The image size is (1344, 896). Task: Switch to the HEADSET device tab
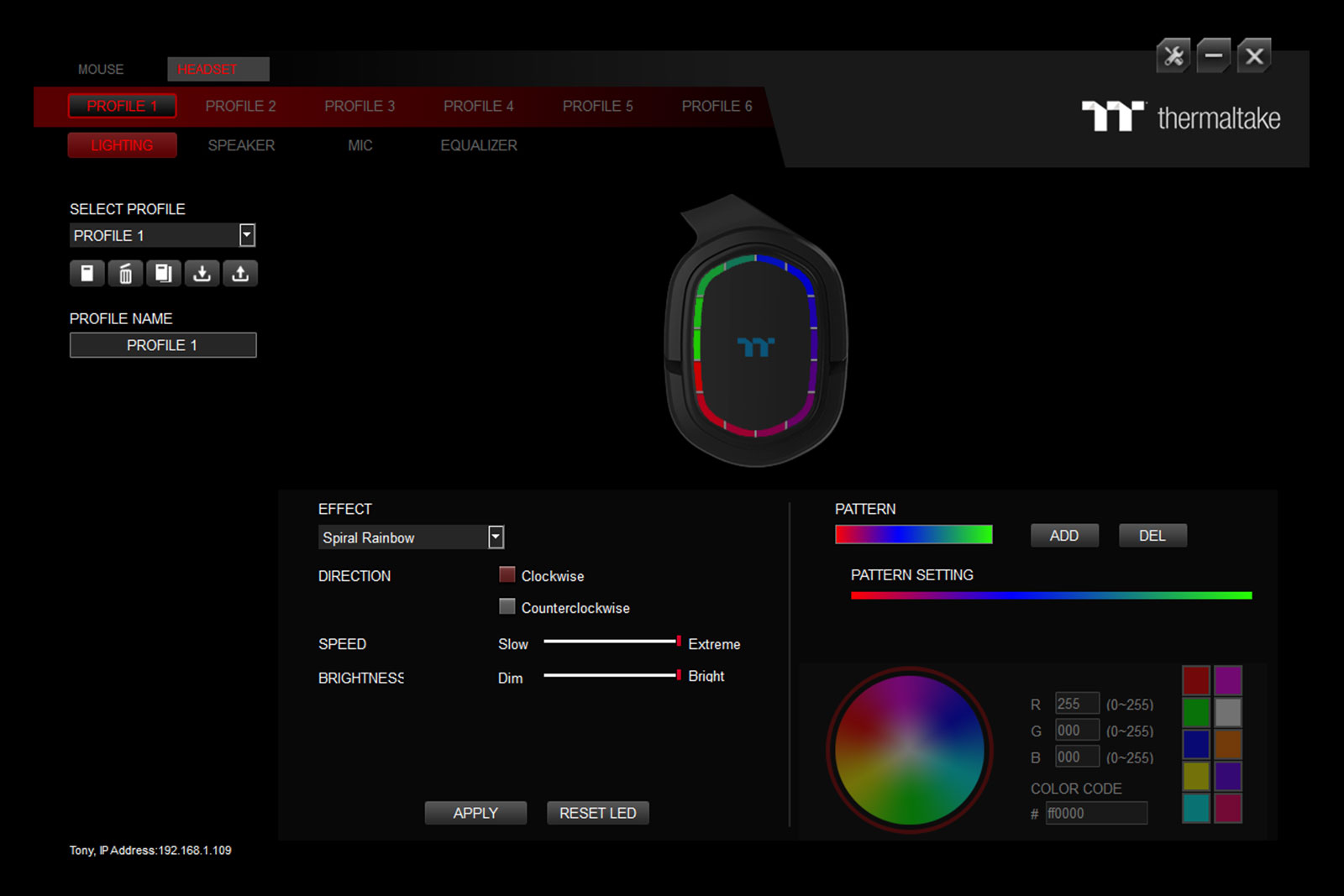pos(218,69)
